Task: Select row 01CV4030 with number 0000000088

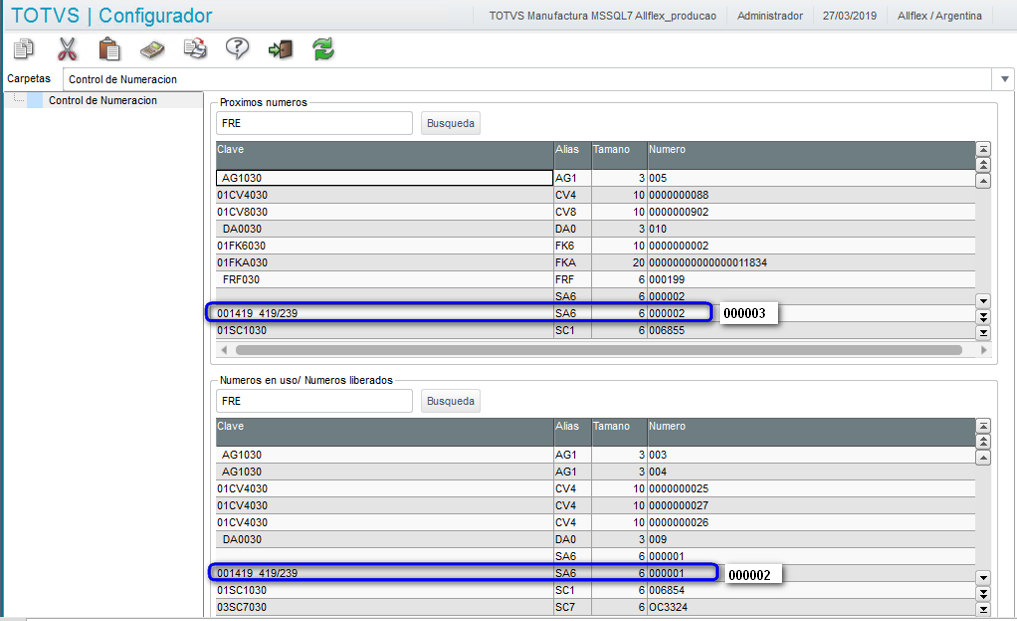Action: pos(595,195)
